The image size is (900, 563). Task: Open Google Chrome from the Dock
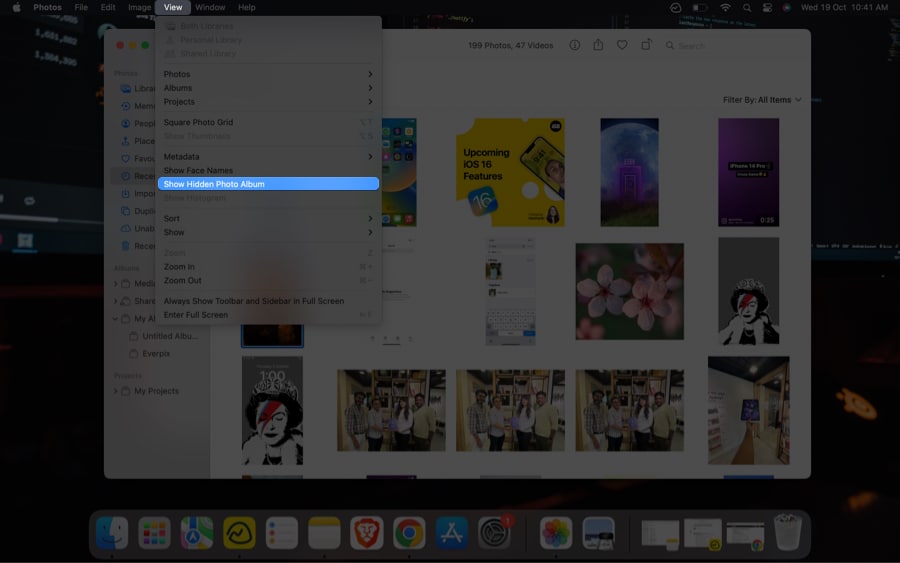tap(409, 533)
